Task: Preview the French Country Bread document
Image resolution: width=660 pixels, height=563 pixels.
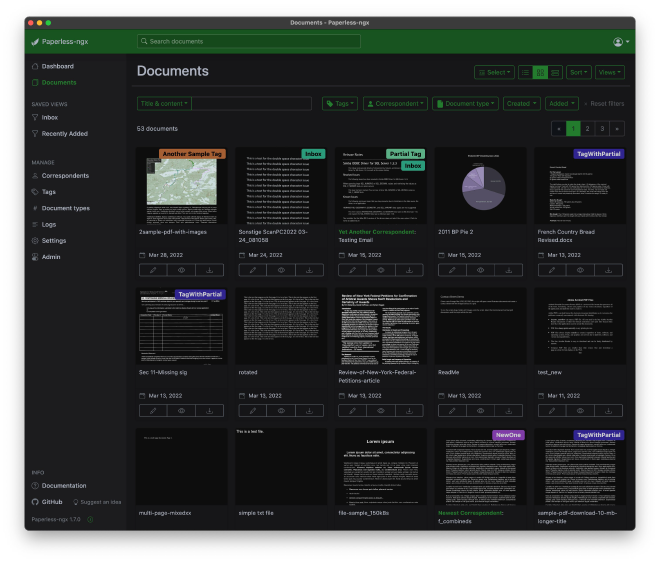Action: point(580,270)
